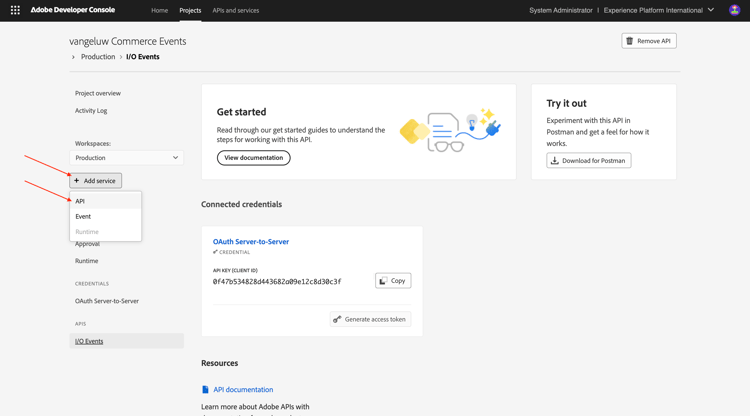
Task: Click the key icon in Generate access token
Action: pyautogui.click(x=337, y=319)
